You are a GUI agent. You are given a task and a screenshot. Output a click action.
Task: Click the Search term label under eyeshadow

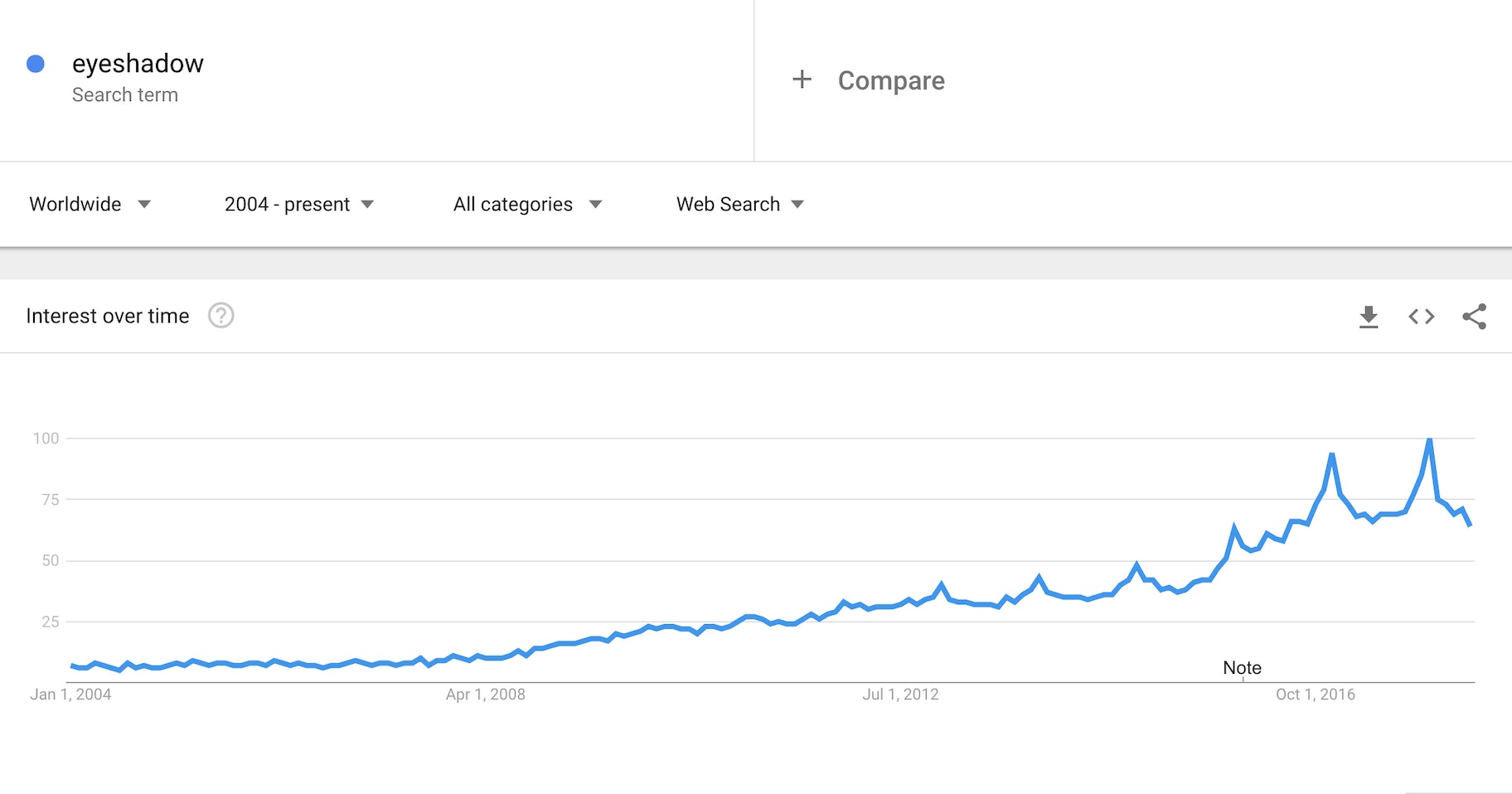click(x=125, y=94)
